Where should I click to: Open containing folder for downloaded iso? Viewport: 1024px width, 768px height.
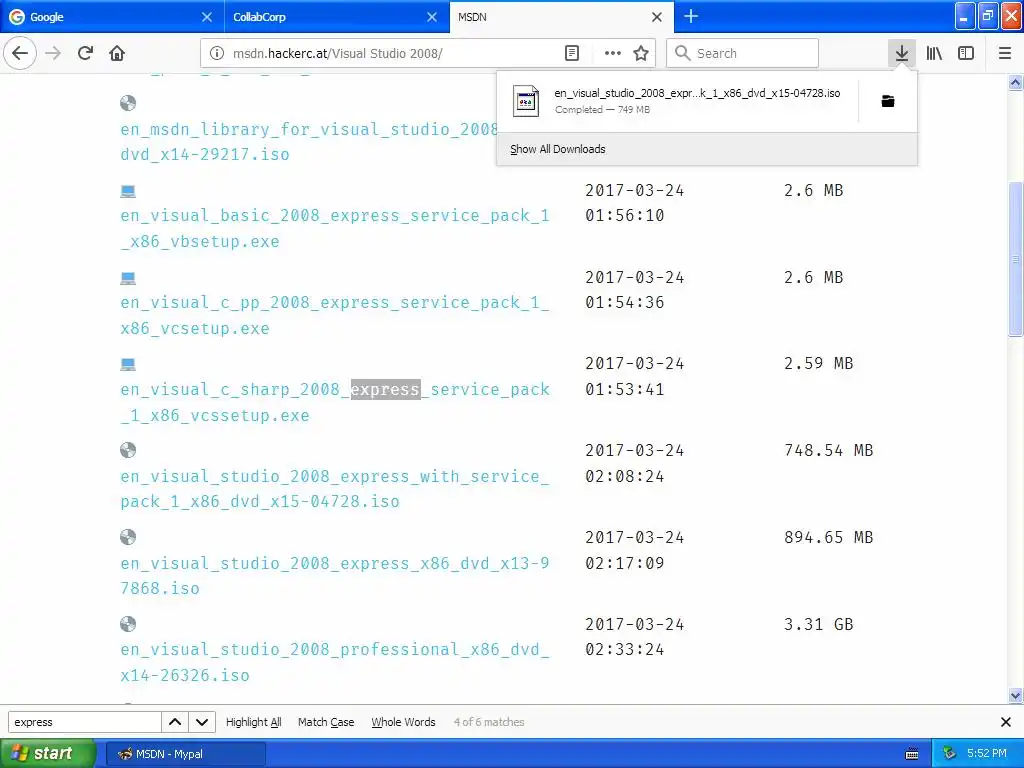(888, 101)
